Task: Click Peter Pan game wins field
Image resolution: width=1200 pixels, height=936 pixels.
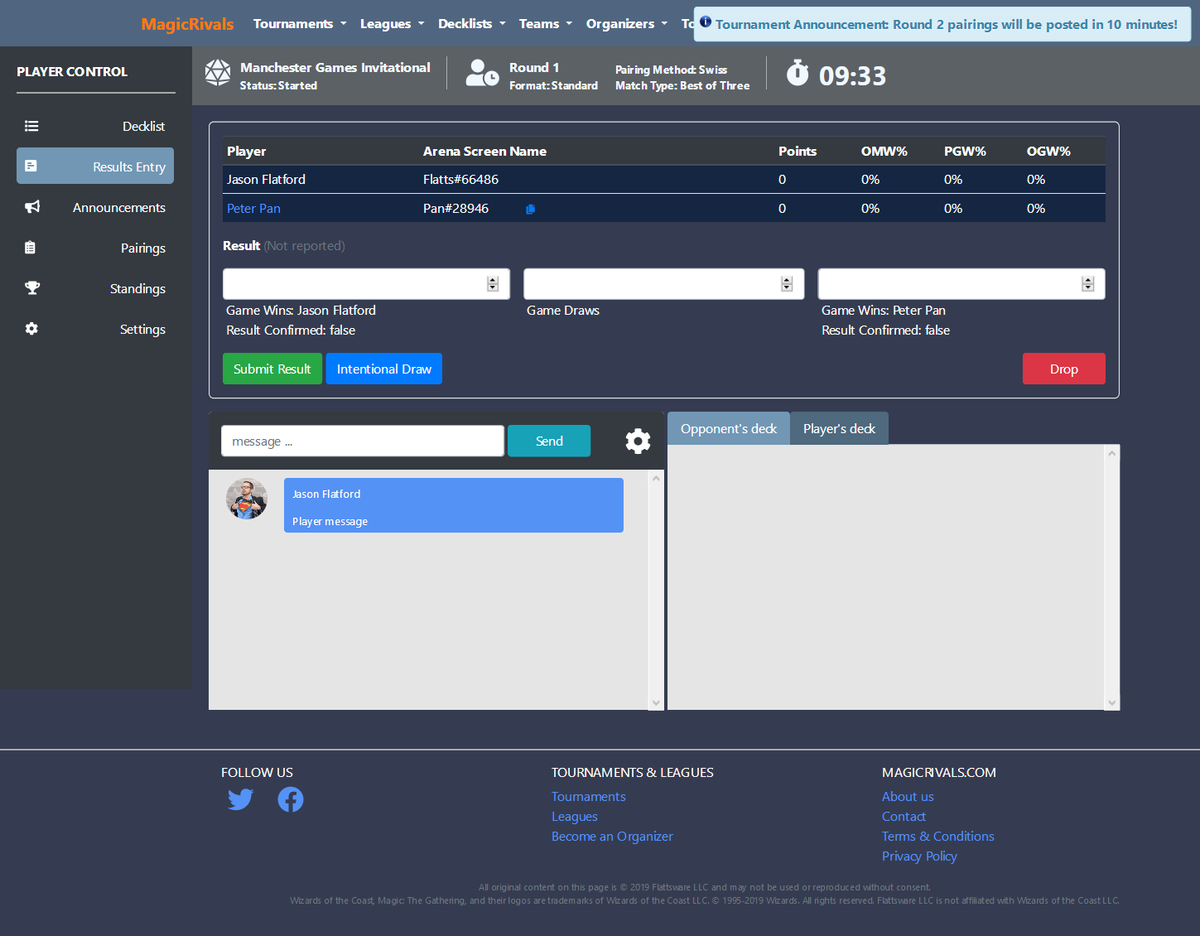Action: coord(961,284)
